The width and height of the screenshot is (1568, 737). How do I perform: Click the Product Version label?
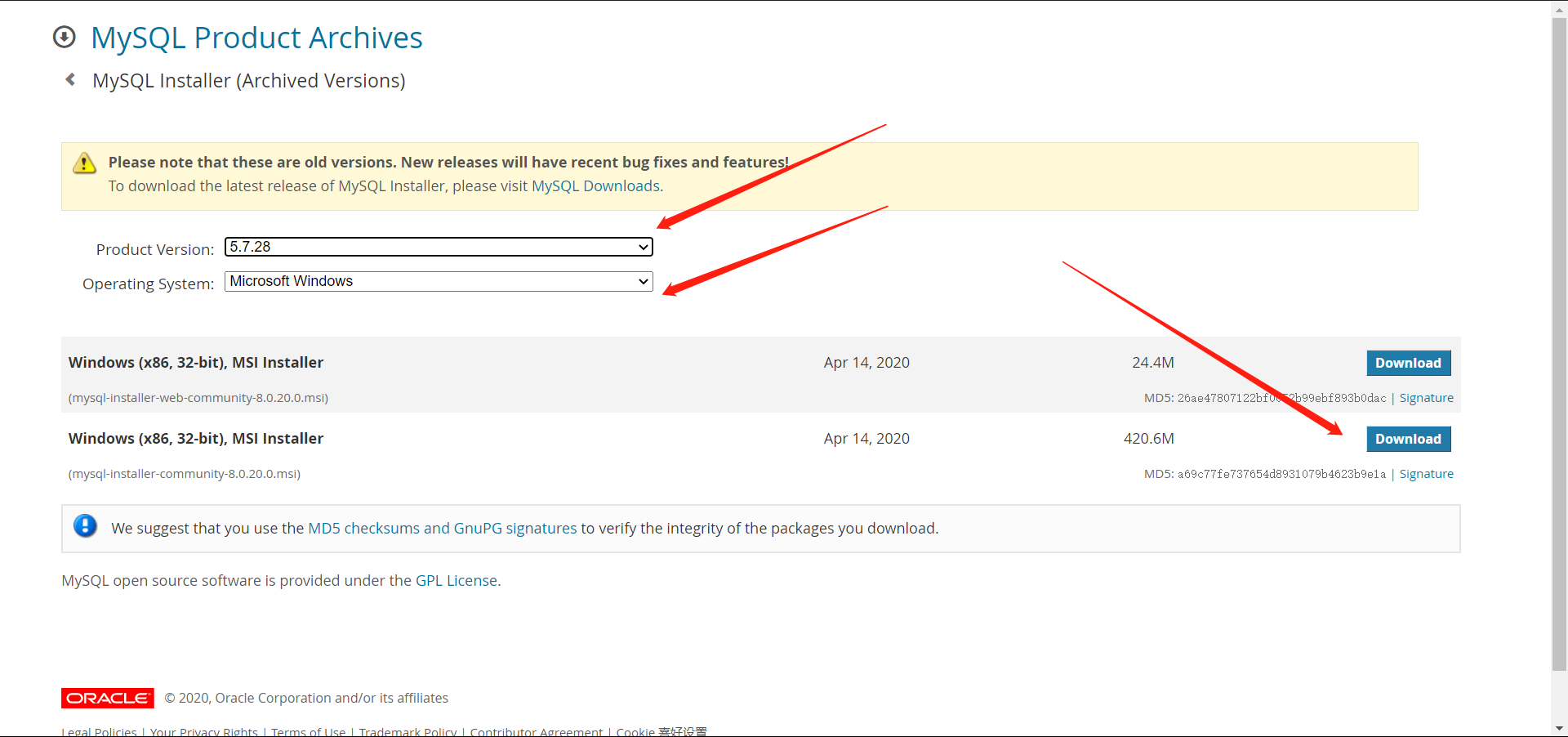click(x=155, y=250)
